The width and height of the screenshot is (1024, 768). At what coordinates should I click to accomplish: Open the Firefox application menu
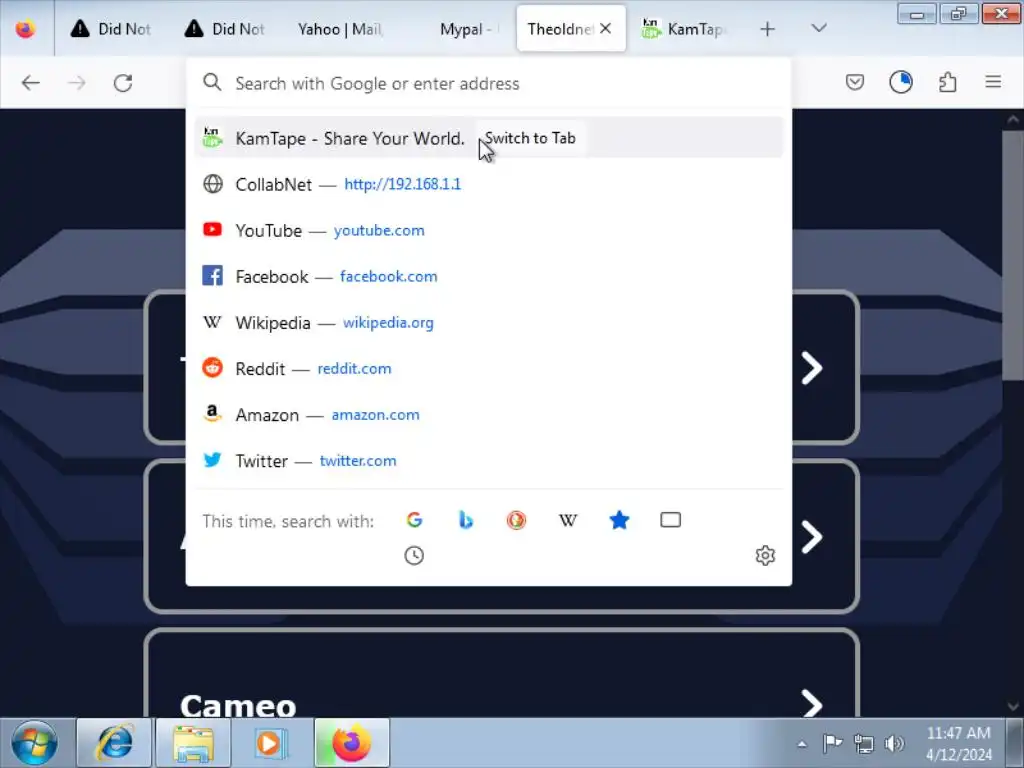[x=993, y=82]
